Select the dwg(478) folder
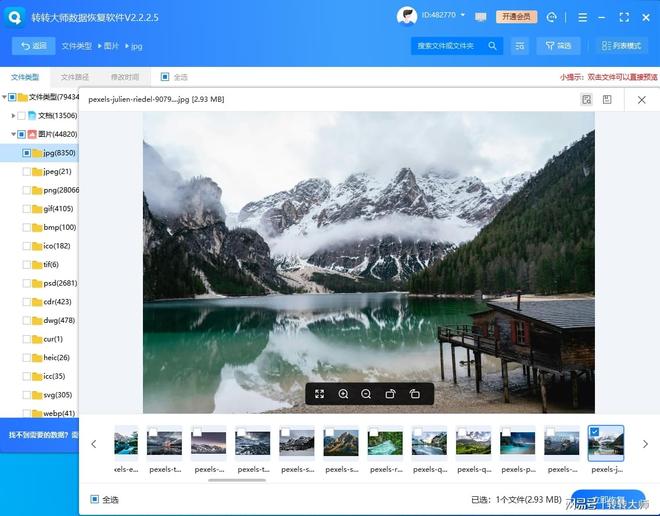This screenshot has height=516, width=660. pos(53,320)
